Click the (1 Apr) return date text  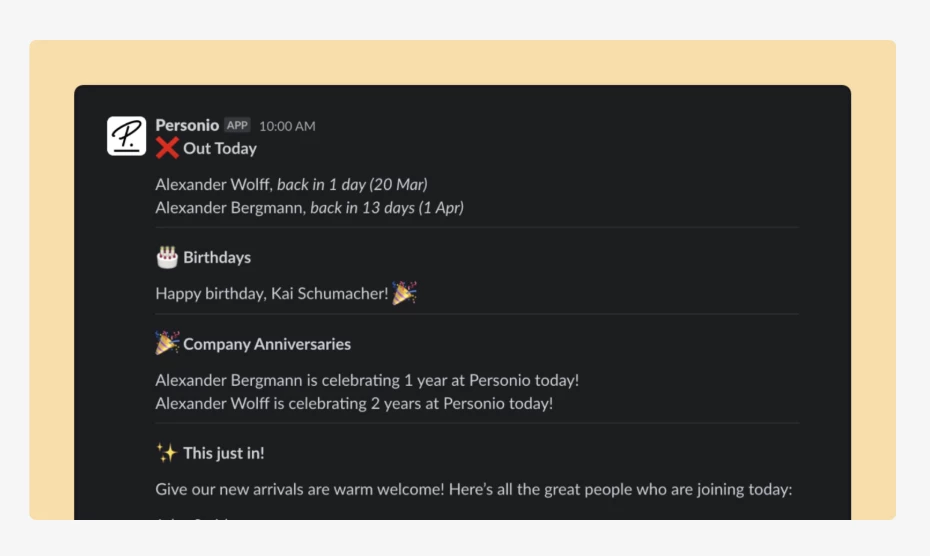click(x=441, y=208)
